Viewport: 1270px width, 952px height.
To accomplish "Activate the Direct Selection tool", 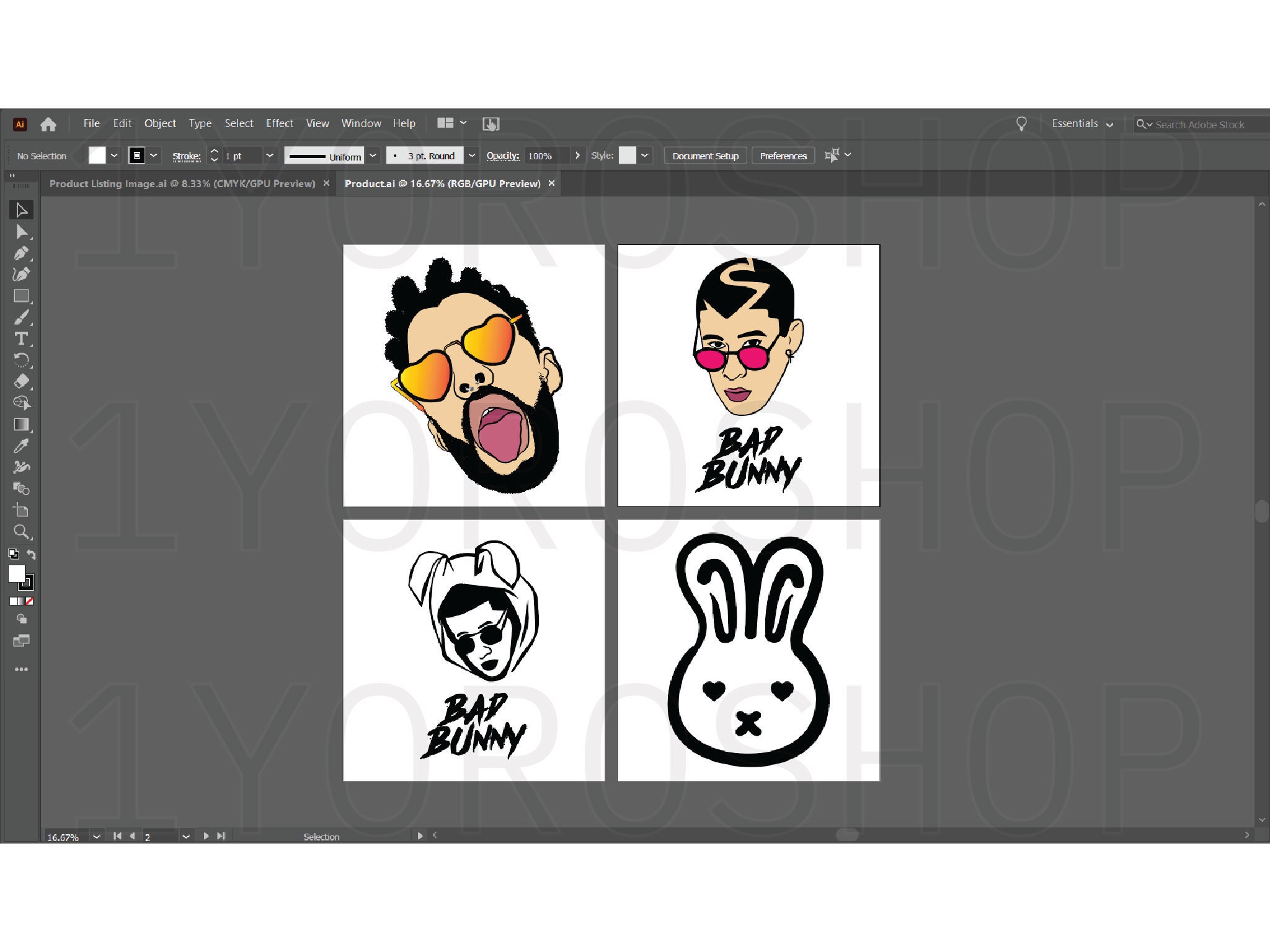I will [x=22, y=231].
